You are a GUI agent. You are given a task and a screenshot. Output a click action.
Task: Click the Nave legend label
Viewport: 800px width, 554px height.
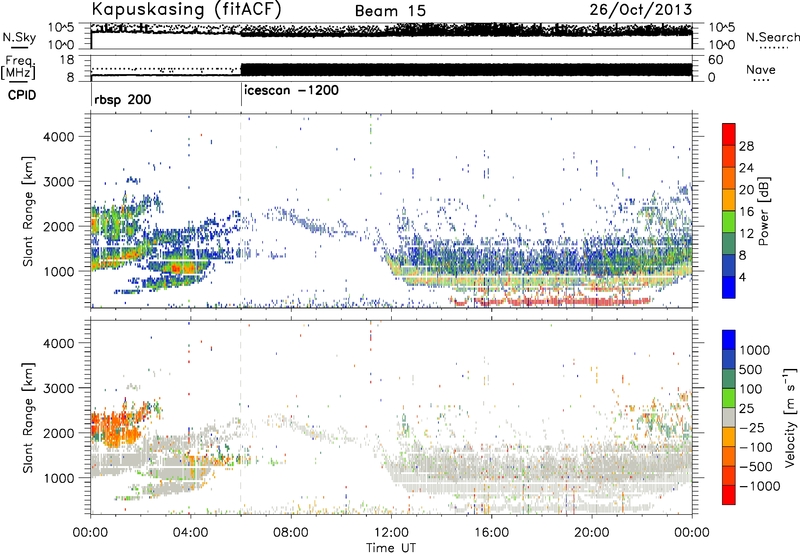[x=761, y=70]
